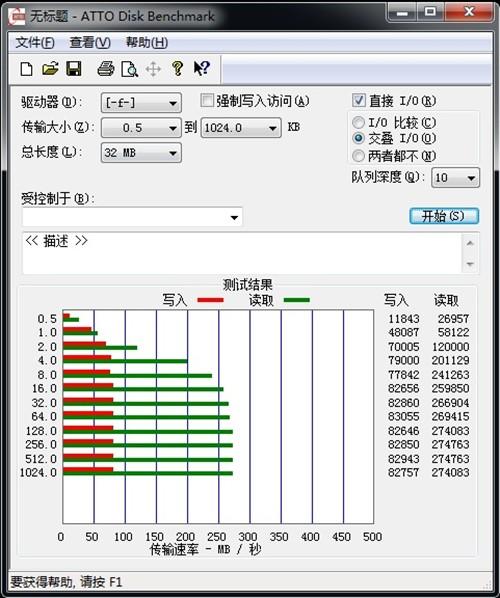Select the I/O 比较 radio option

pyautogui.click(x=358, y=122)
